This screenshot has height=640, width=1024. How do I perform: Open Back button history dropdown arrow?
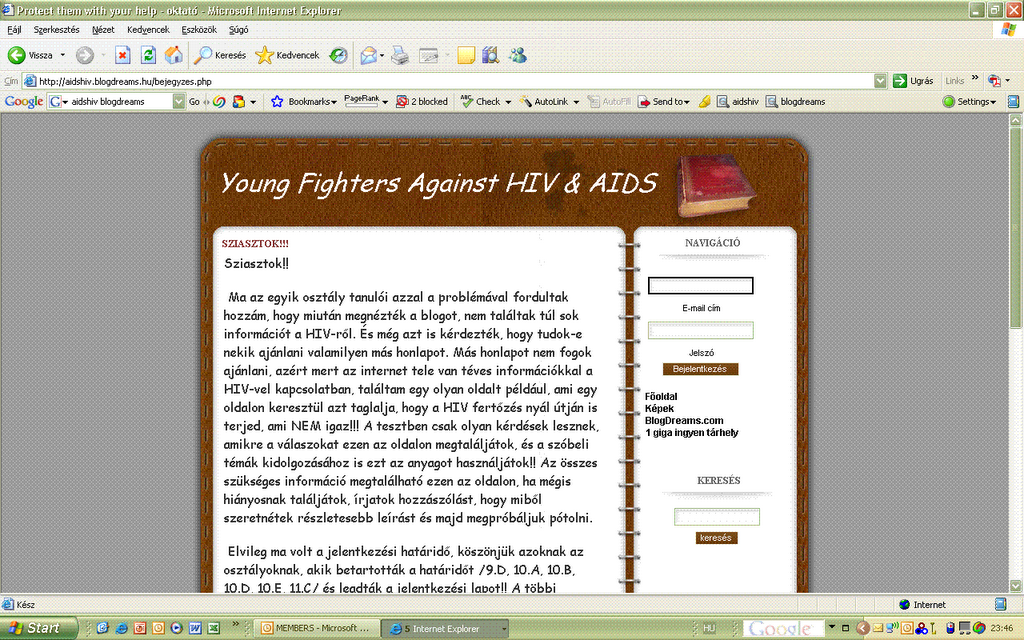point(63,56)
